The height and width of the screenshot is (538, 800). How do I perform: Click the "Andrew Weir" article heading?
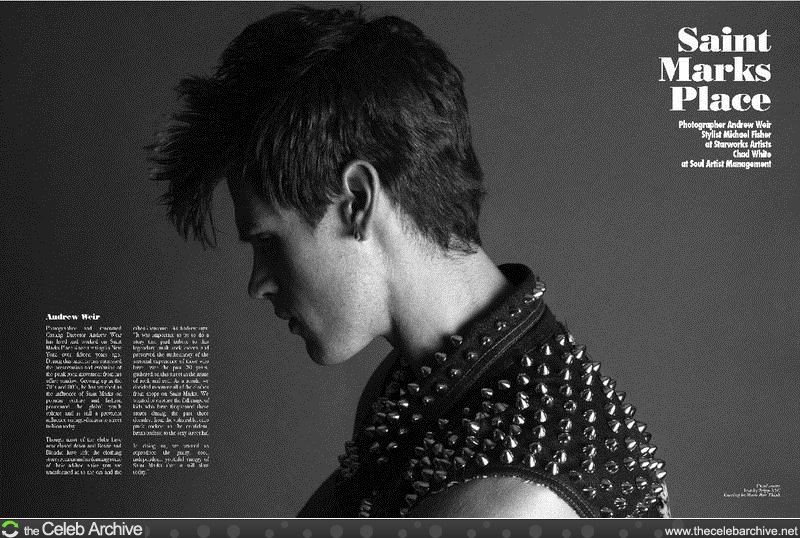pos(74,316)
